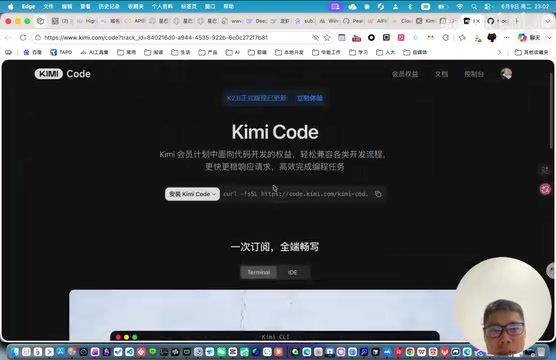Image resolution: width=556 pixels, height=360 pixels.
Task: Expand the AI bookmarks folder
Action: (x=233, y=52)
